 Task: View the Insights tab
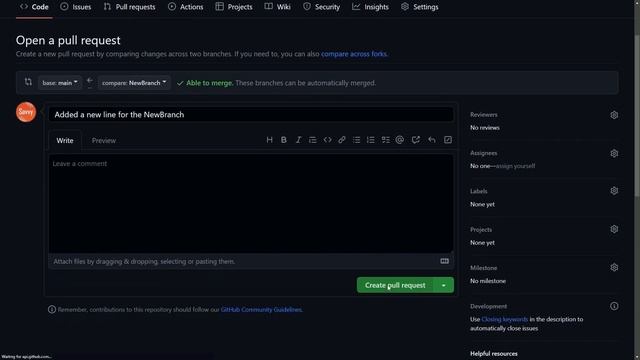pos(370,7)
